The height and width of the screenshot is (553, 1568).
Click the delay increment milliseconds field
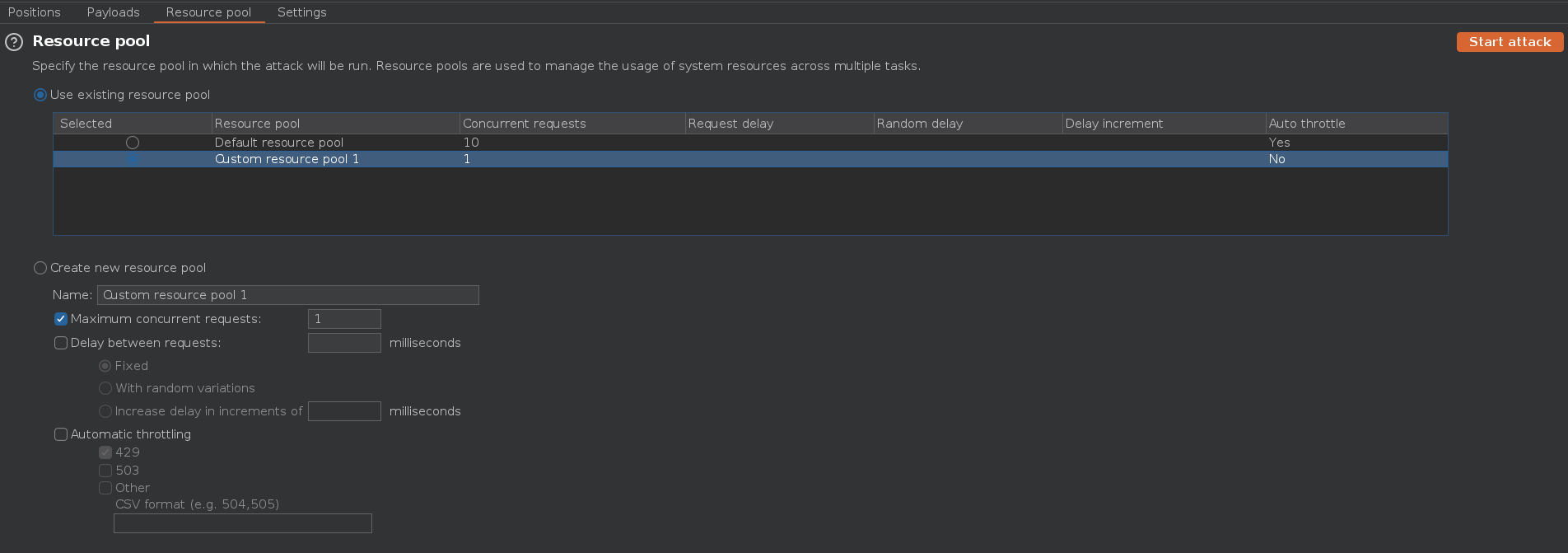344,411
